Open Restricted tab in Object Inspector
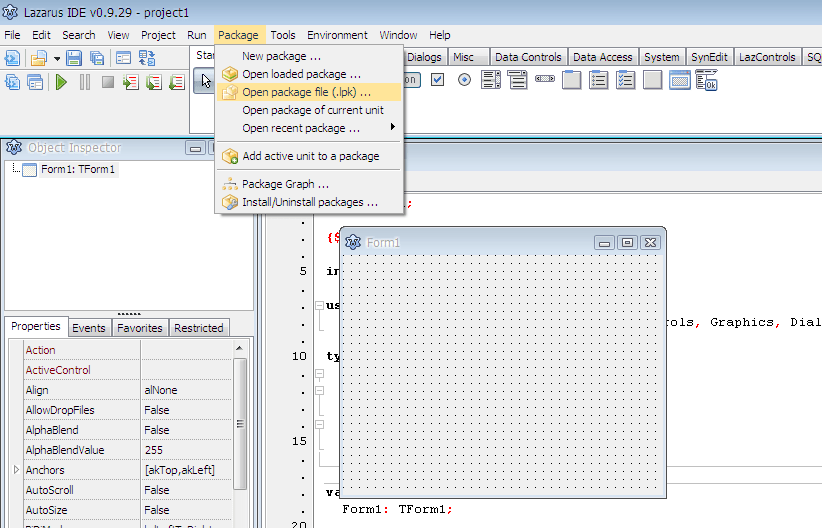 pyautogui.click(x=199, y=328)
